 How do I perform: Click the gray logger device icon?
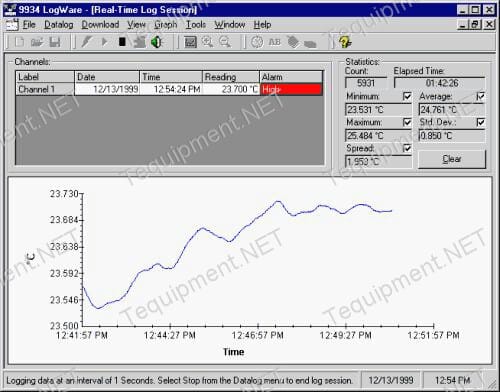[x=310, y=44]
